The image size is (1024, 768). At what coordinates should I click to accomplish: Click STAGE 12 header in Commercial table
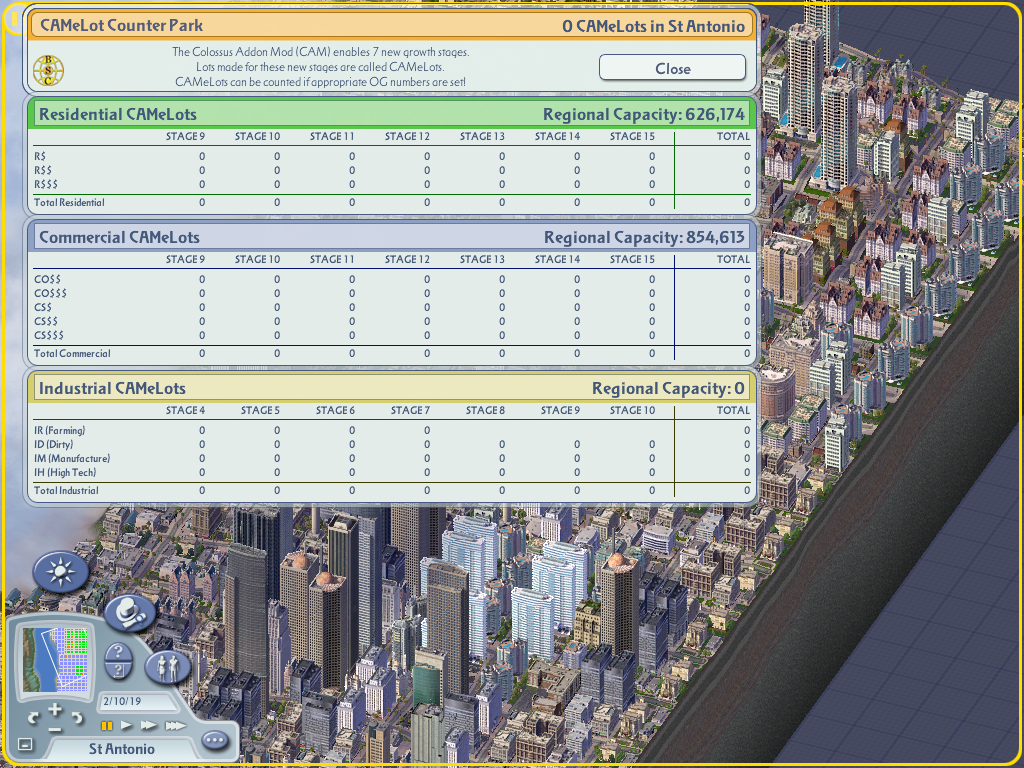coord(407,260)
